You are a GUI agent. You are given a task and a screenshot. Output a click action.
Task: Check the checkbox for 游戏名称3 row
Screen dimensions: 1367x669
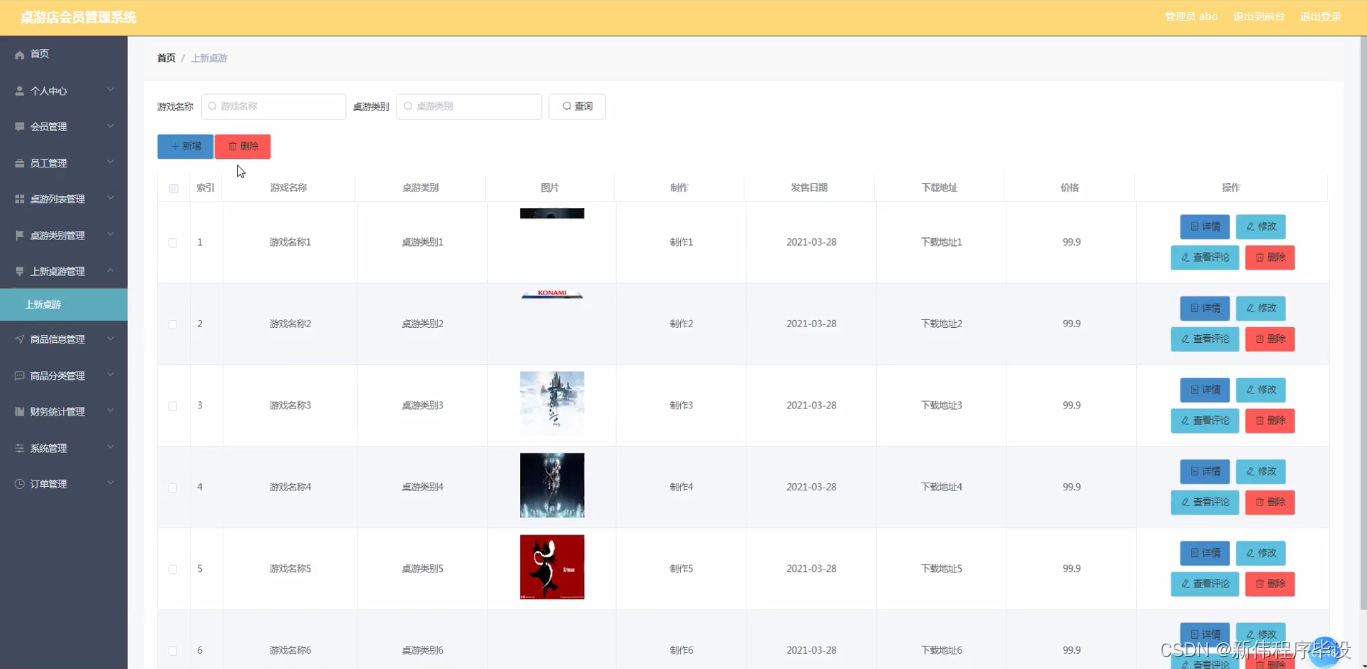click(173, 405)
